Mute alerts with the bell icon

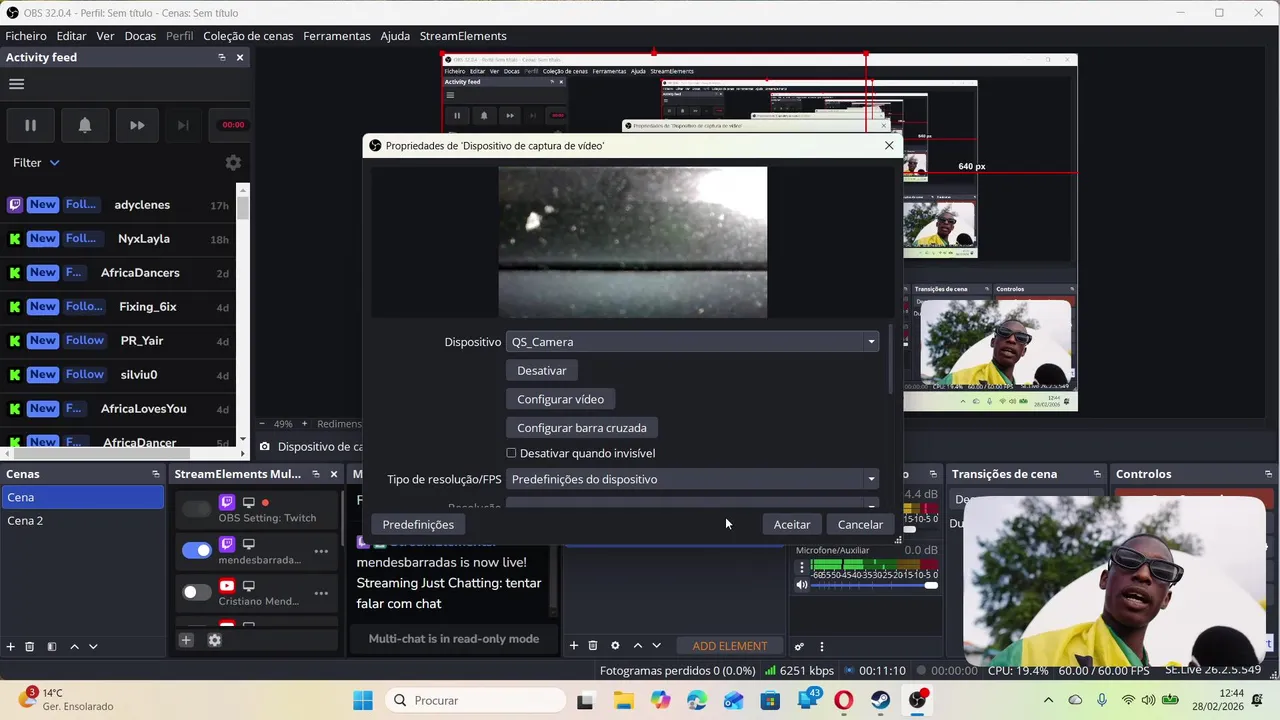(x=85, y=125)
